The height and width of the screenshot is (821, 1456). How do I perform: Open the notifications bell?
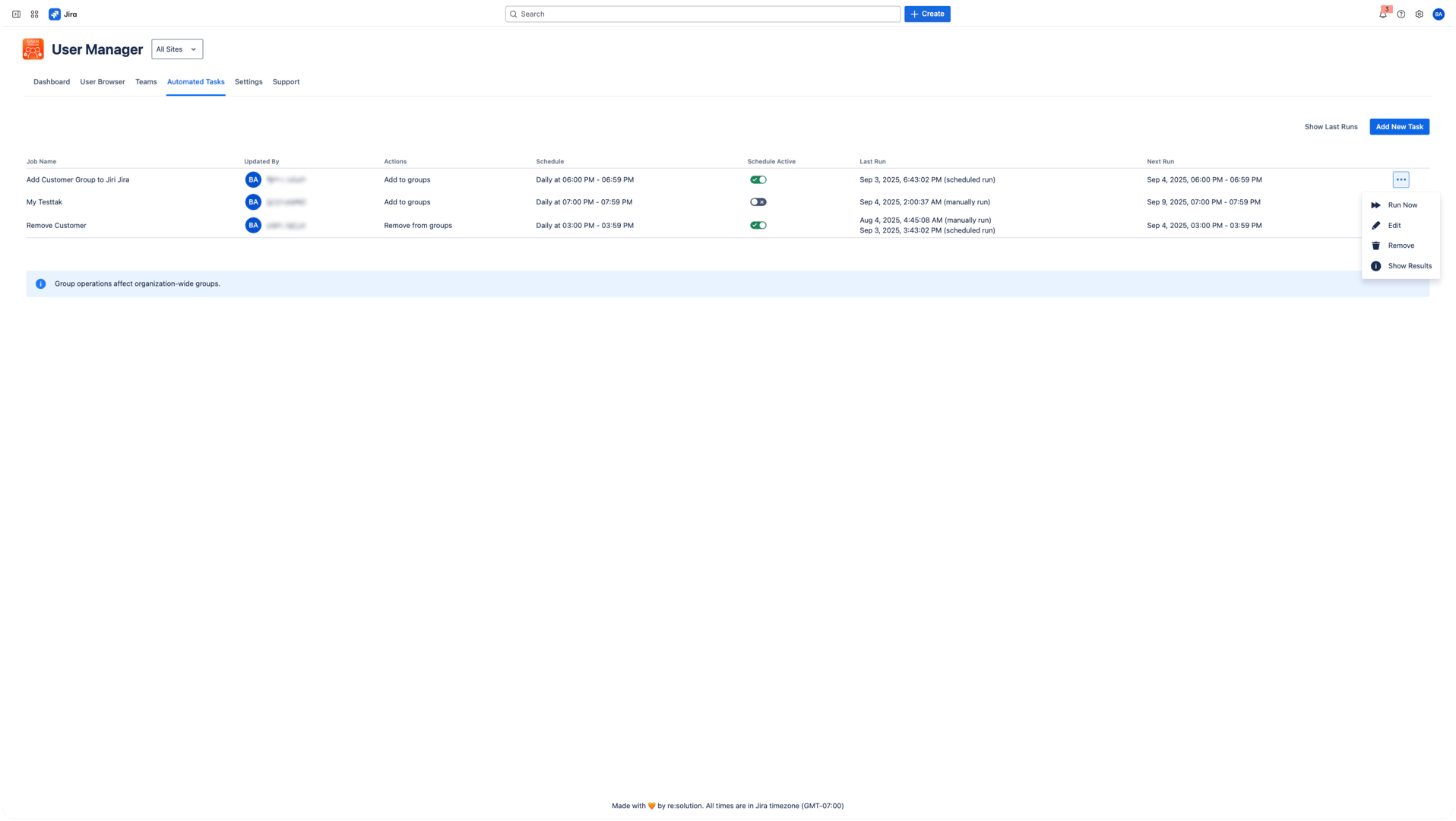(1382, 14)
